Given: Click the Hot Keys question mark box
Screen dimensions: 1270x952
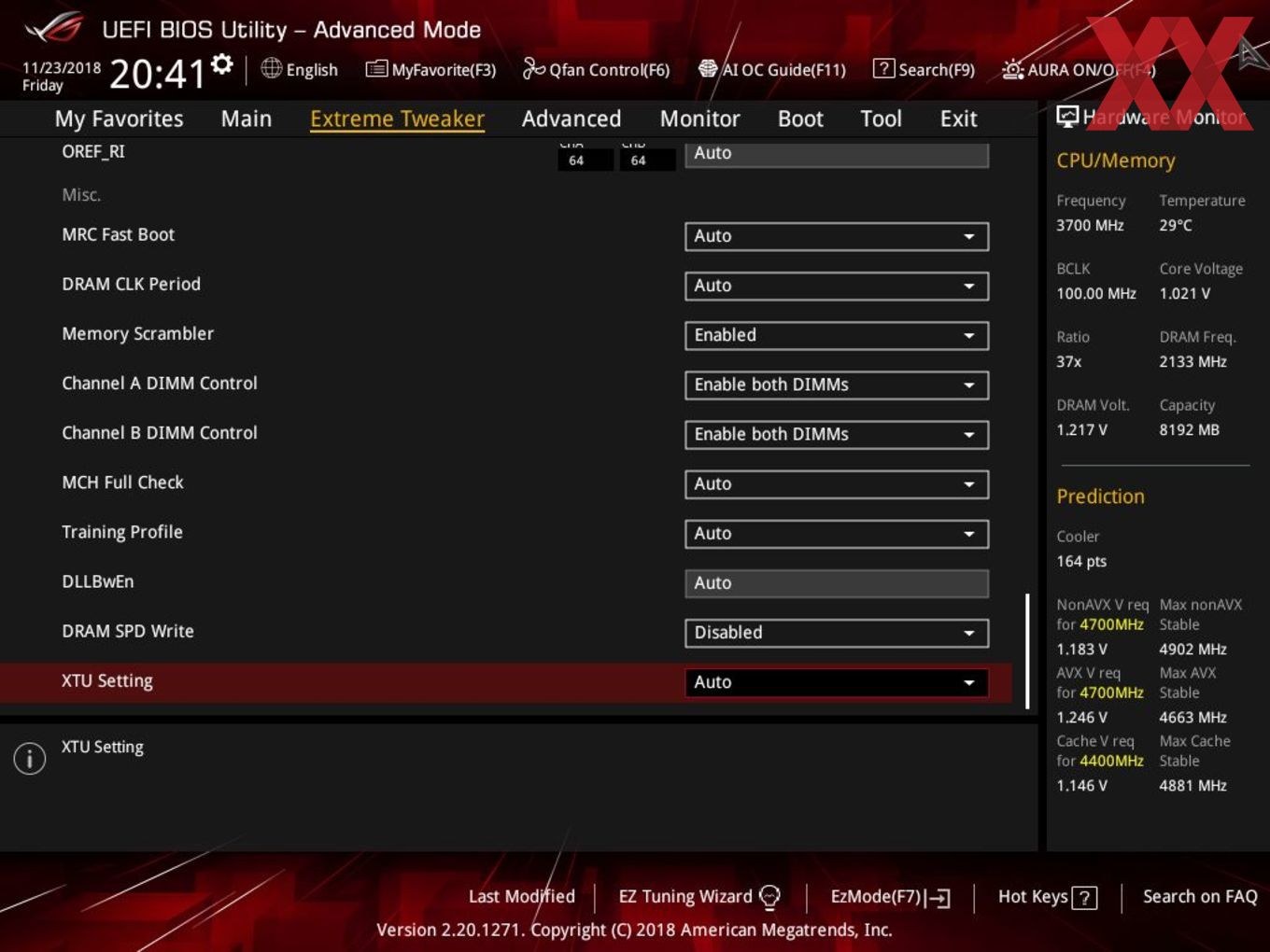Looking at the screenshot, I should pyautogui.click(x=1084, y=898).
